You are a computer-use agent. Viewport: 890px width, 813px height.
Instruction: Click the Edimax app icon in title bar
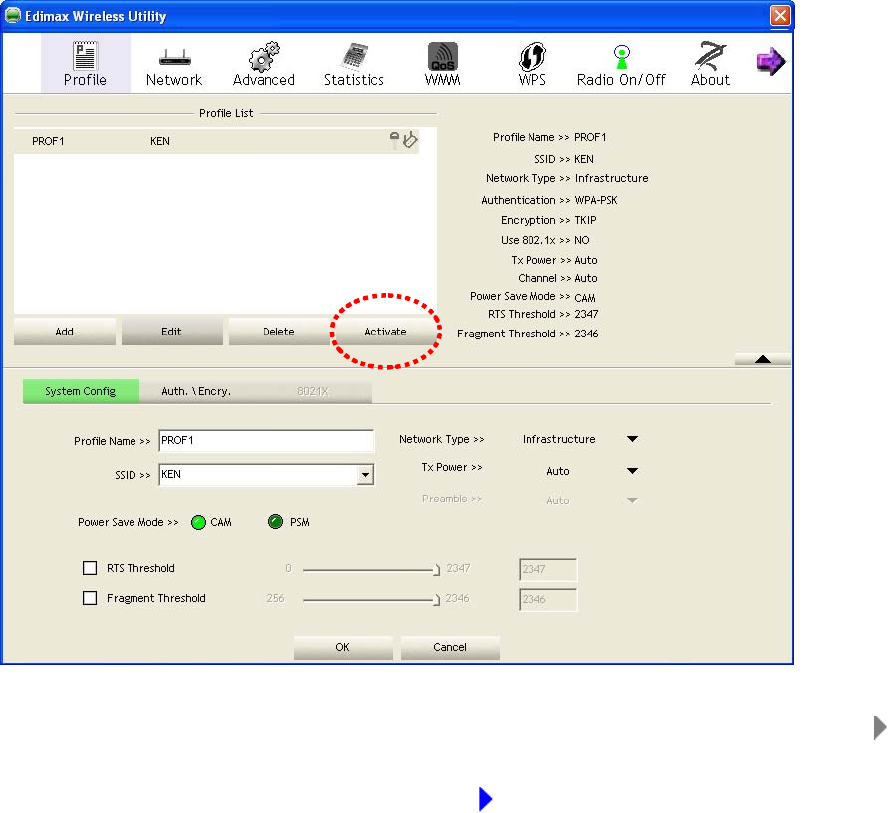click(12, 15)
